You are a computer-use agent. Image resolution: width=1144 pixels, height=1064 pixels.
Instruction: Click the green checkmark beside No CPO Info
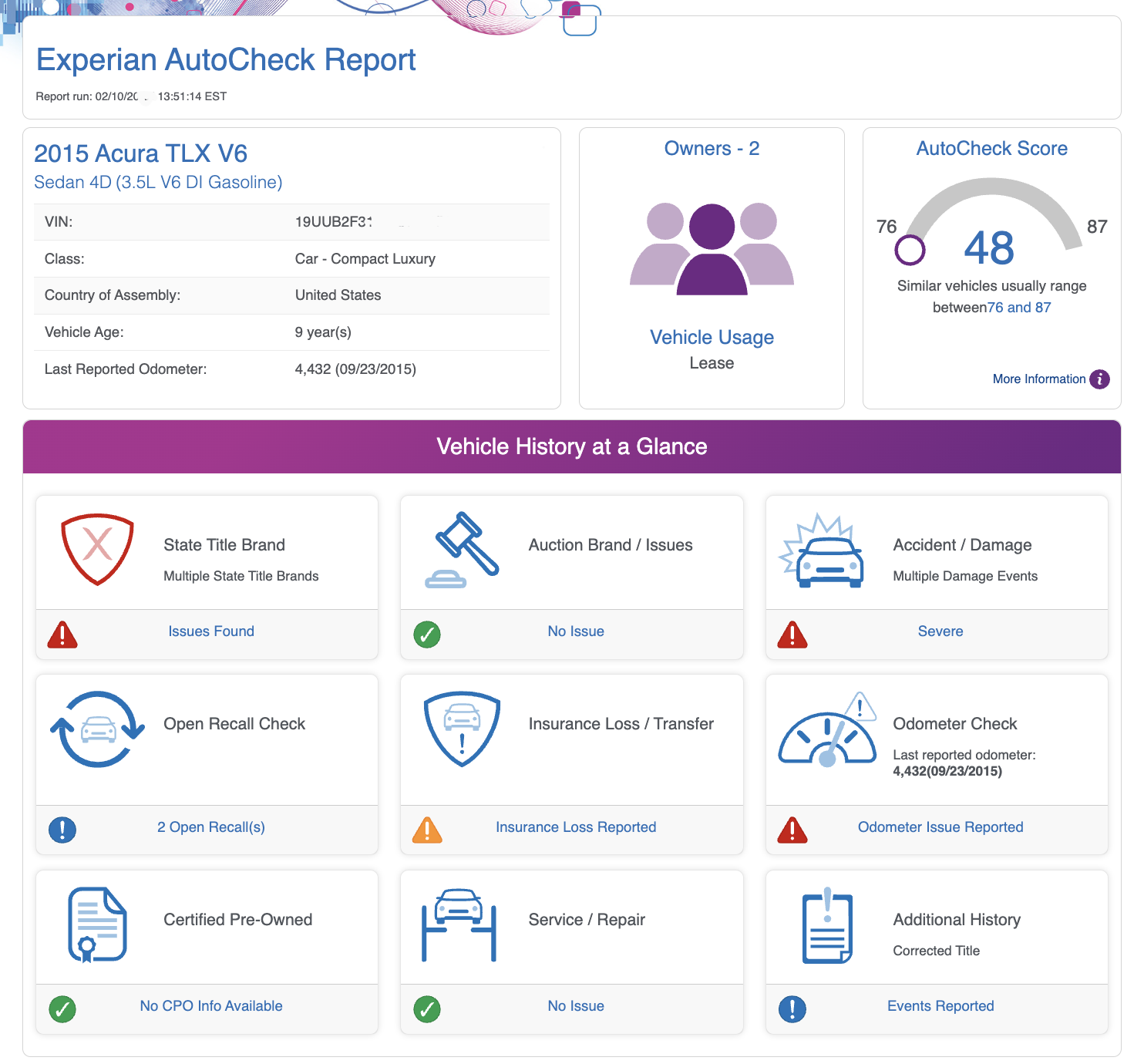(x=62, y=1008)
